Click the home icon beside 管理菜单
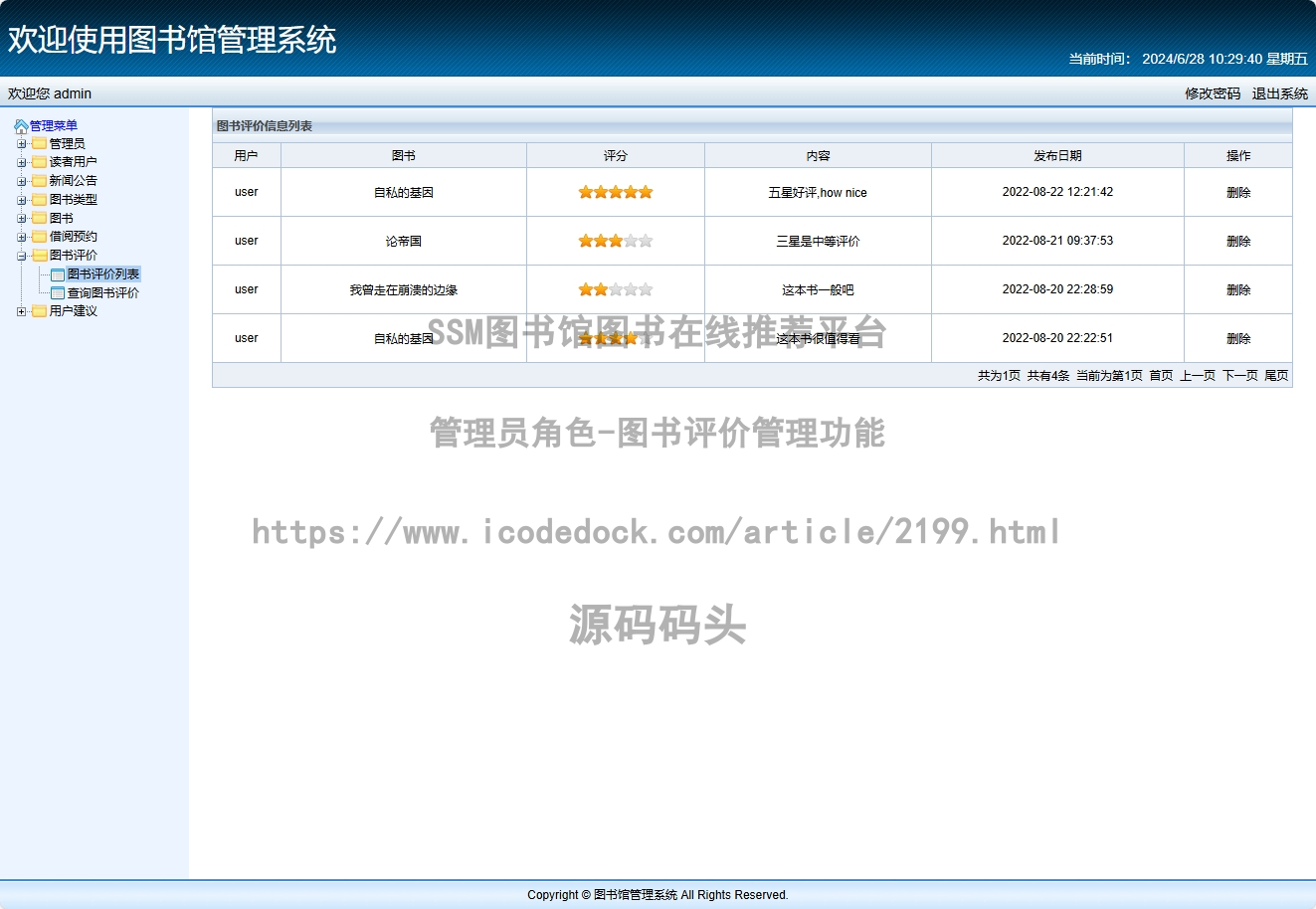 [21, 126]
